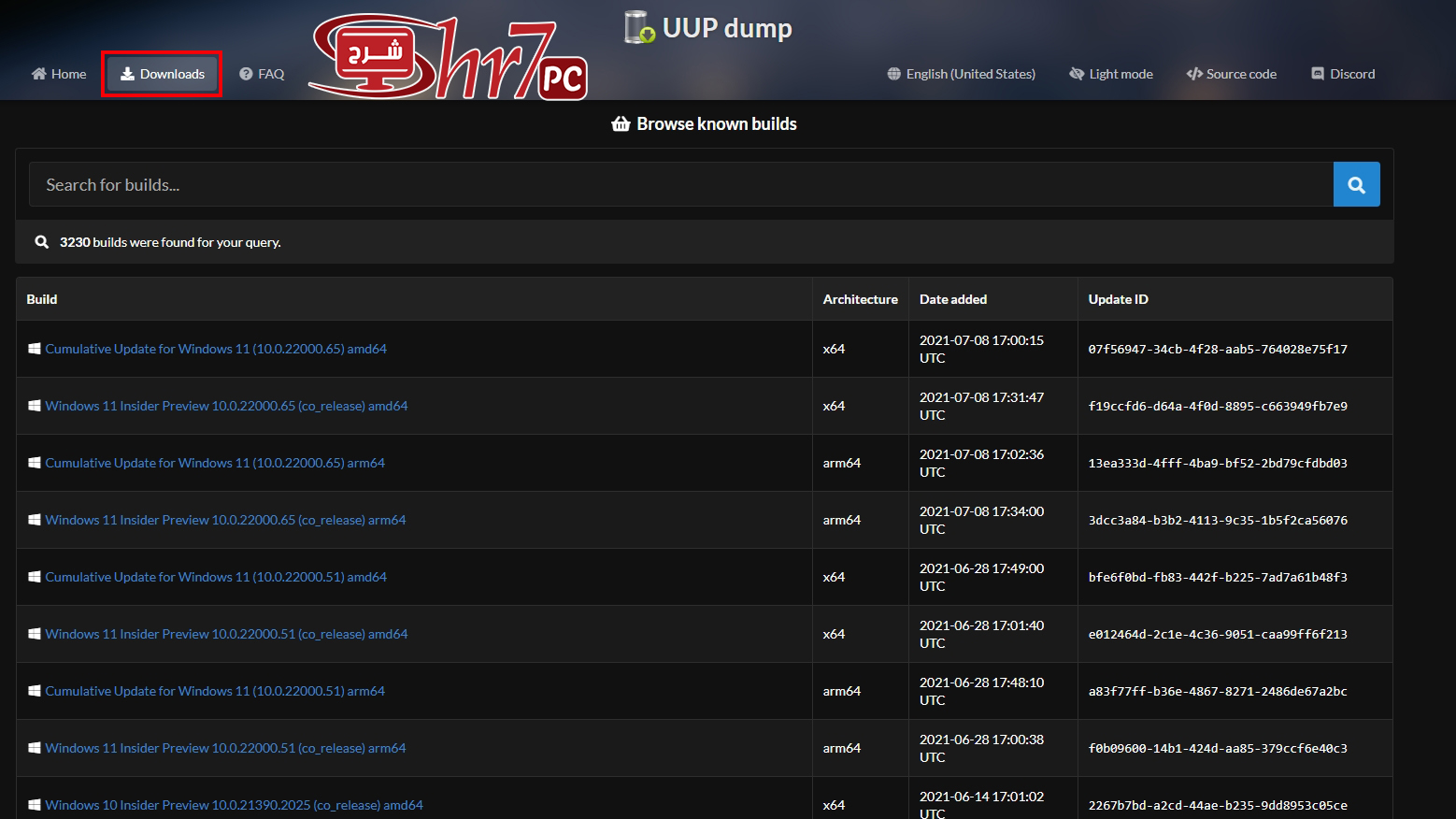Select update ID 13ea333d-4fff-4ba9-bf52-2bd79cfdbd03
Viewport: 1456px width, 819px height.
tap(1218, 463)
